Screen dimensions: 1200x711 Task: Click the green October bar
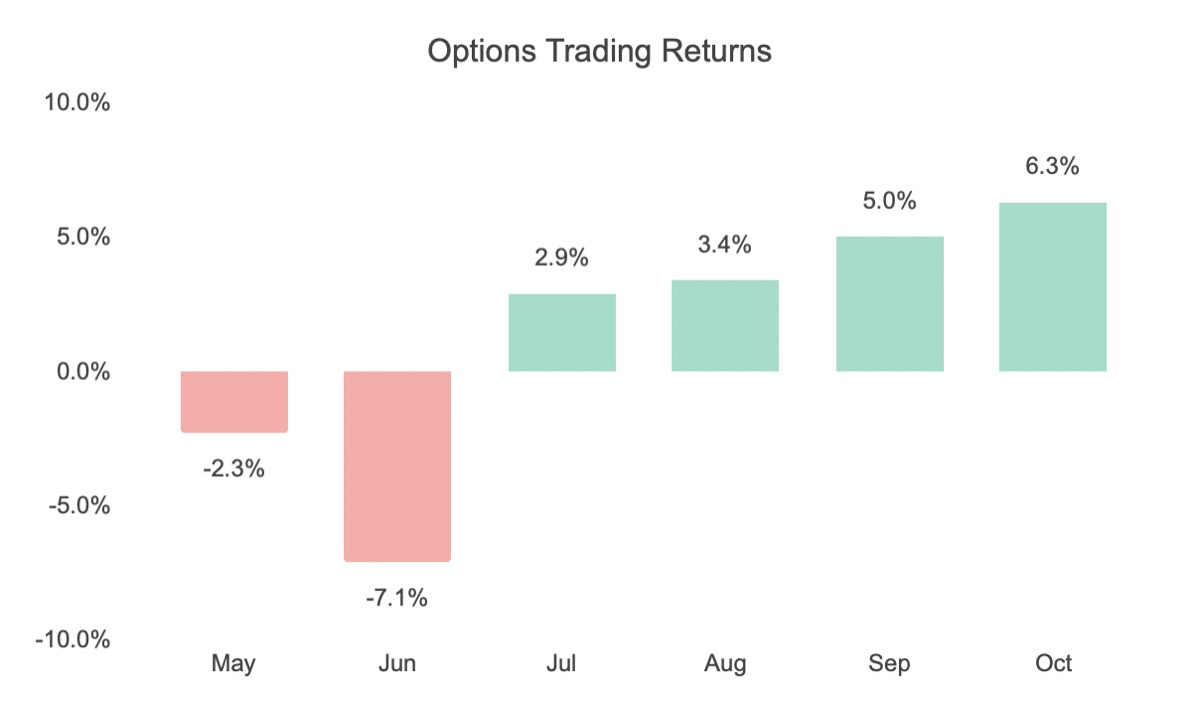(1052, 287)
